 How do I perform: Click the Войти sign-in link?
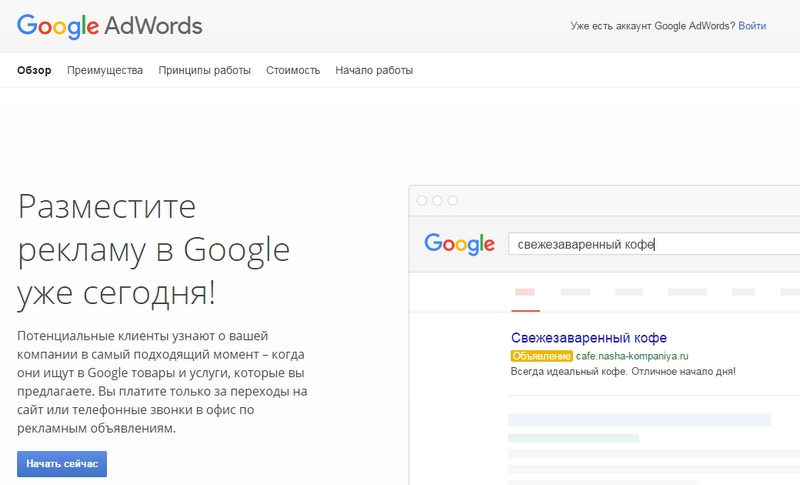[752, 26]
